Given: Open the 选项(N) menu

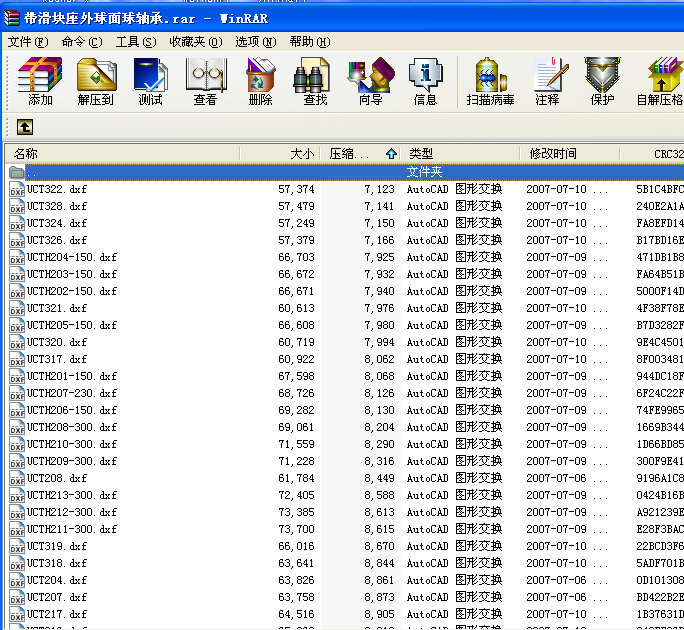Looking at the screenshot, I should click(x=256, y=42).
